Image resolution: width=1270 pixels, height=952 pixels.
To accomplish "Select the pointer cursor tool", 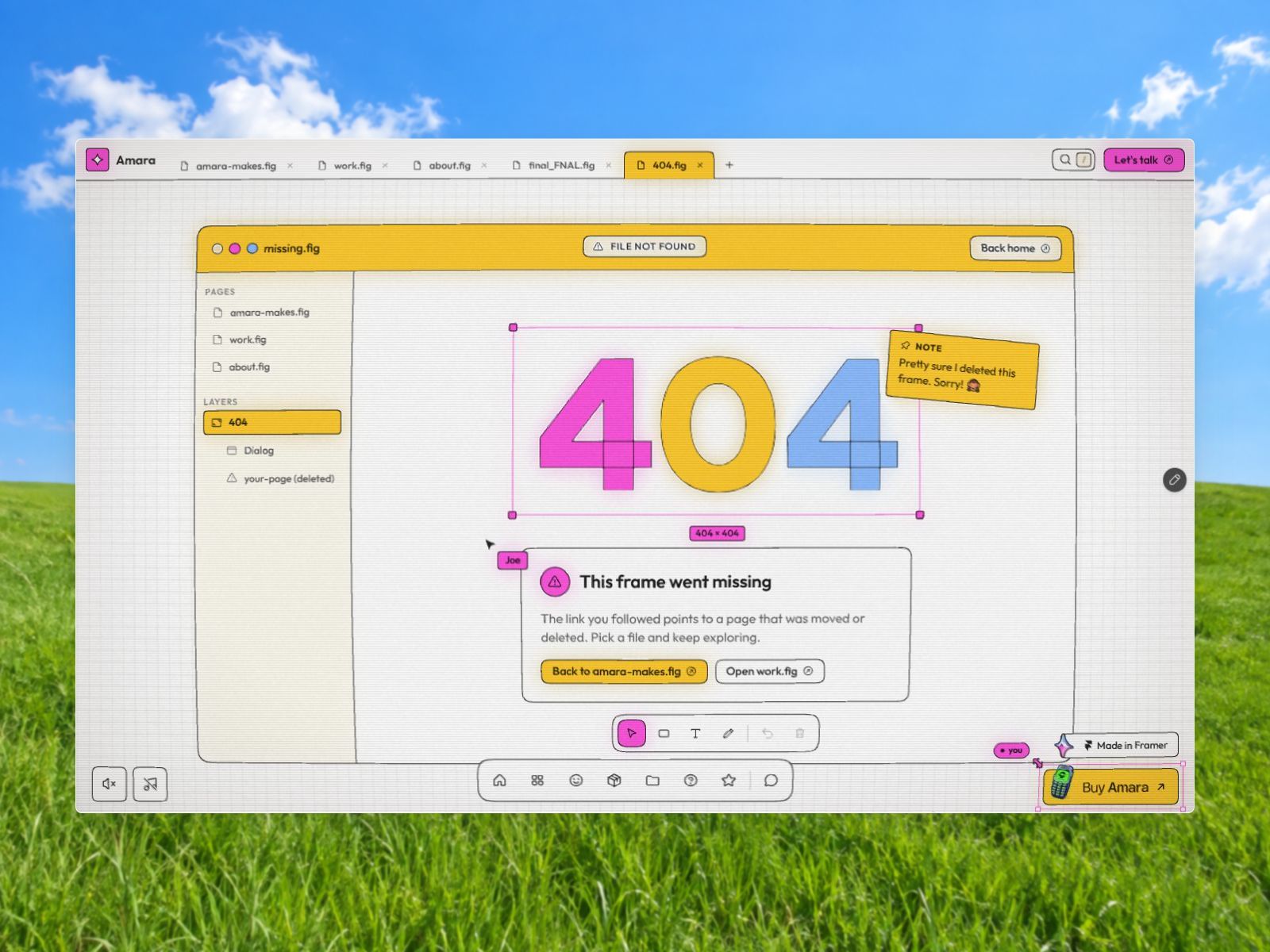I will click(x=632, y=733).
